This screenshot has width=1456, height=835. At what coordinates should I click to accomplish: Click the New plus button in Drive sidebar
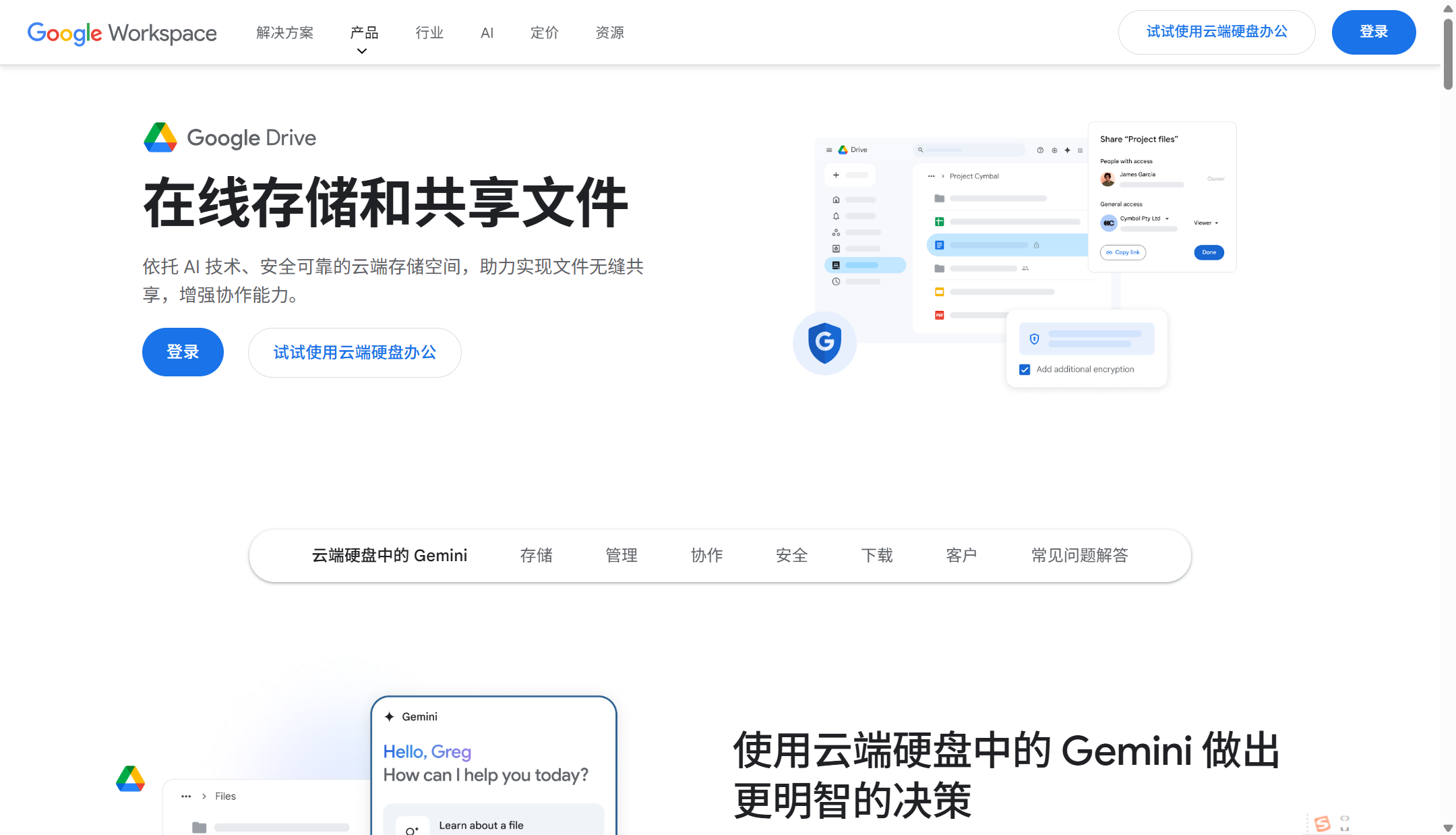tap(836, 175)
